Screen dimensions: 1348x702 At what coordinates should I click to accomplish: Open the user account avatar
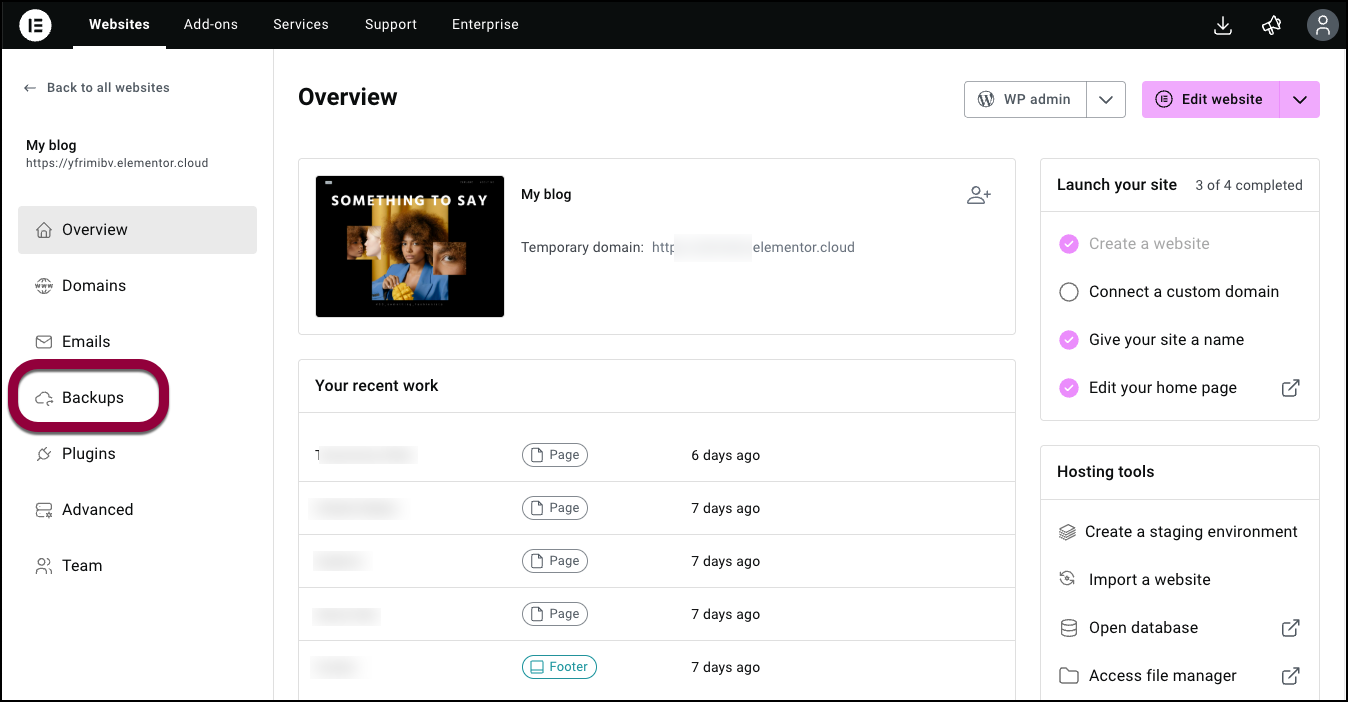click(x=1322, y=25)
